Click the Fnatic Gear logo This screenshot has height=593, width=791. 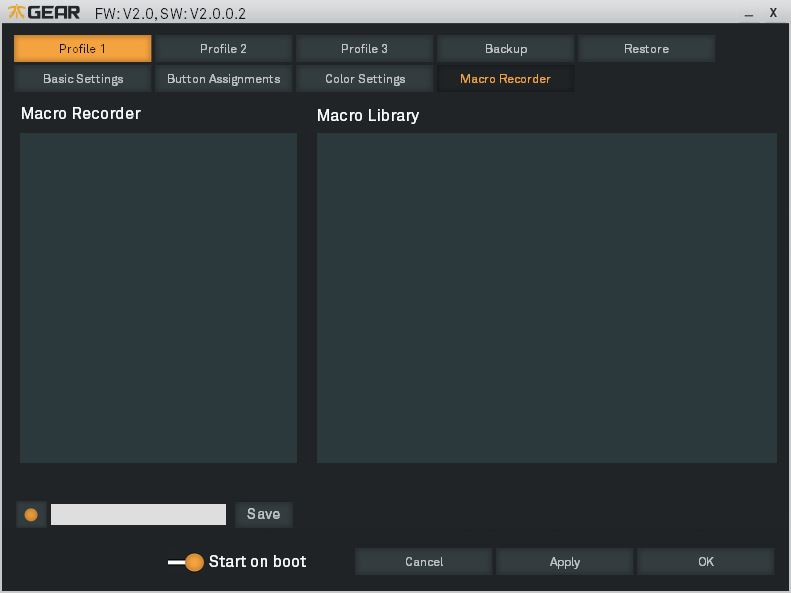pyautogui.click(x=44, y=12)
